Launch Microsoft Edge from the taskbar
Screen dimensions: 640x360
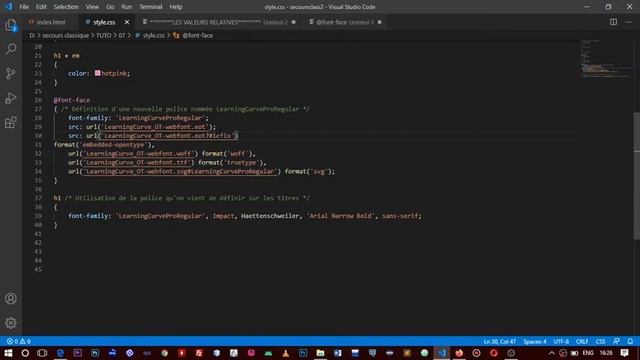[x=60, y=353]
